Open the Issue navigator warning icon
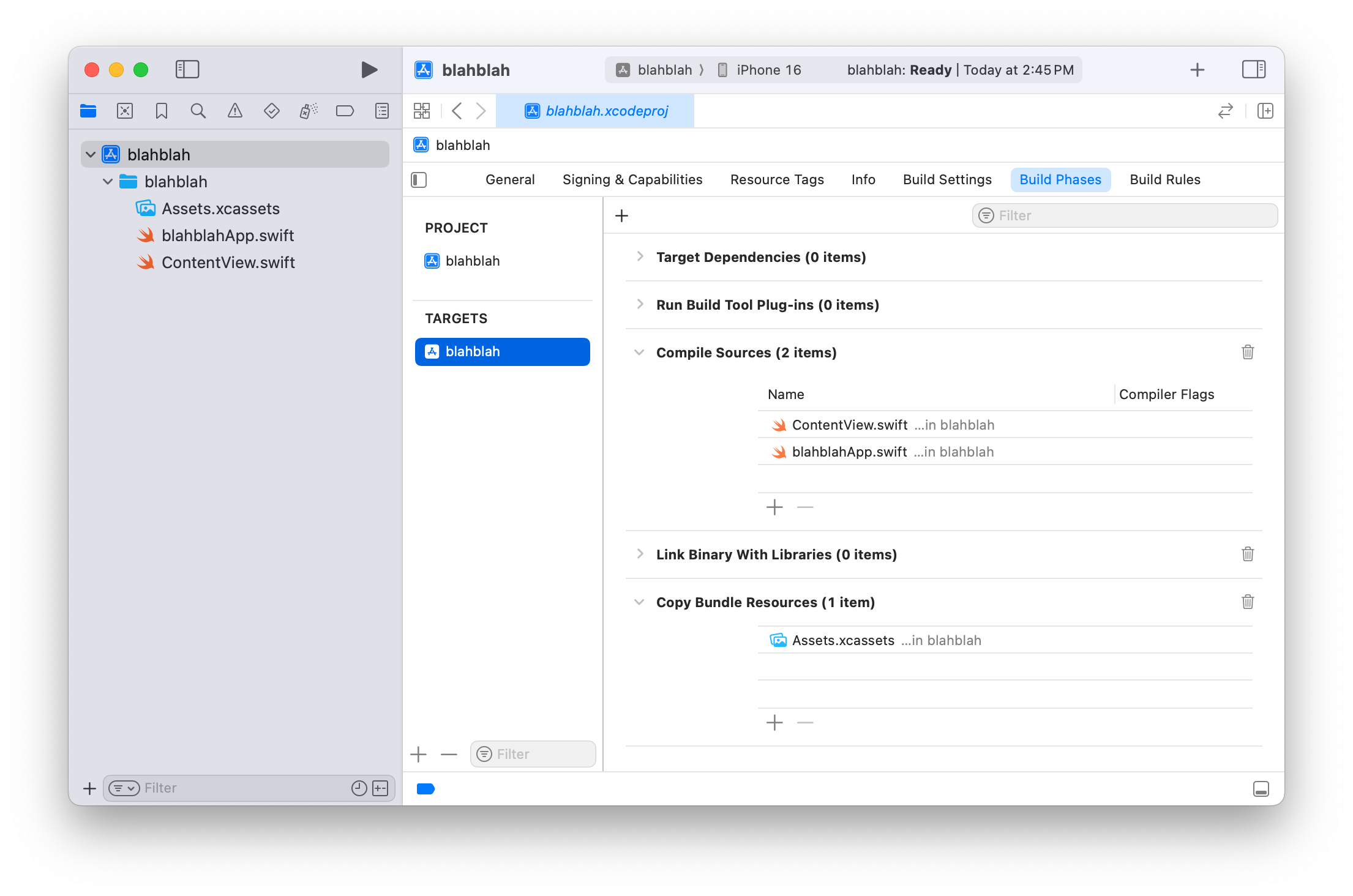 [235, 111]
